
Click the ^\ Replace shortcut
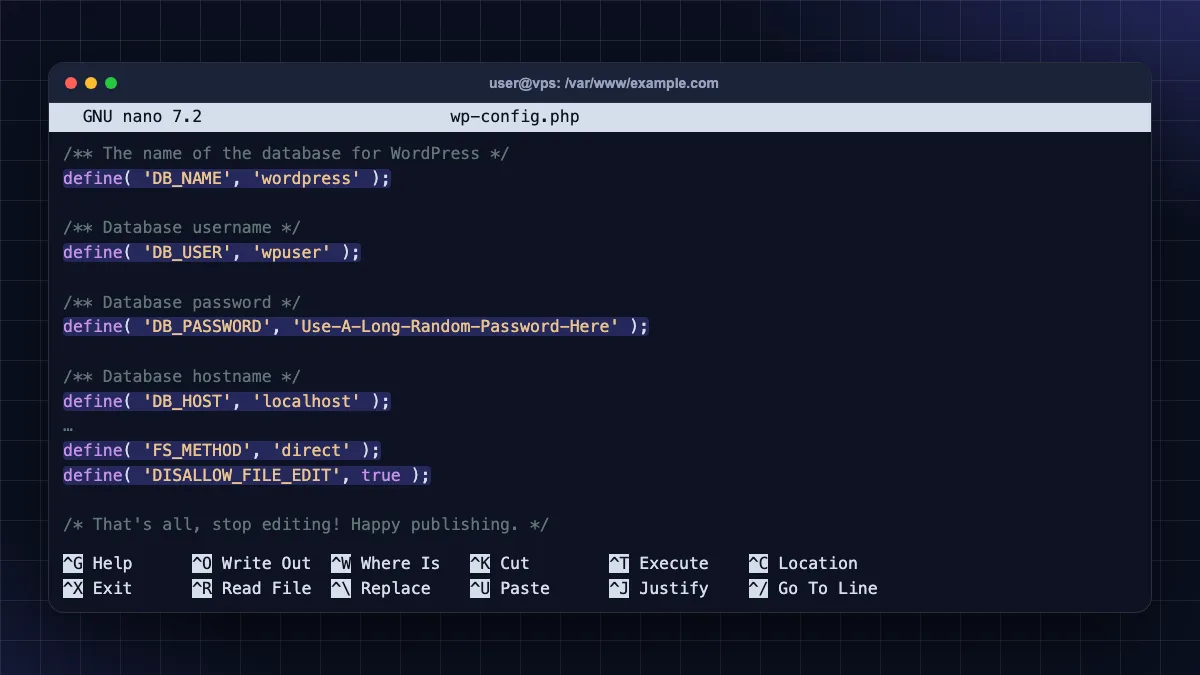pos(381,588)
